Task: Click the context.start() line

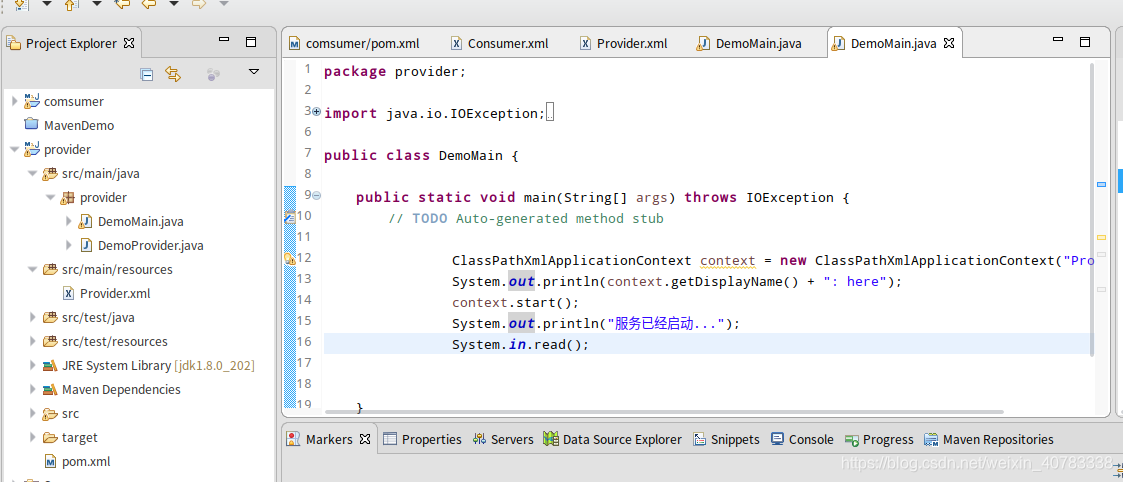Action: pos(515,303)
